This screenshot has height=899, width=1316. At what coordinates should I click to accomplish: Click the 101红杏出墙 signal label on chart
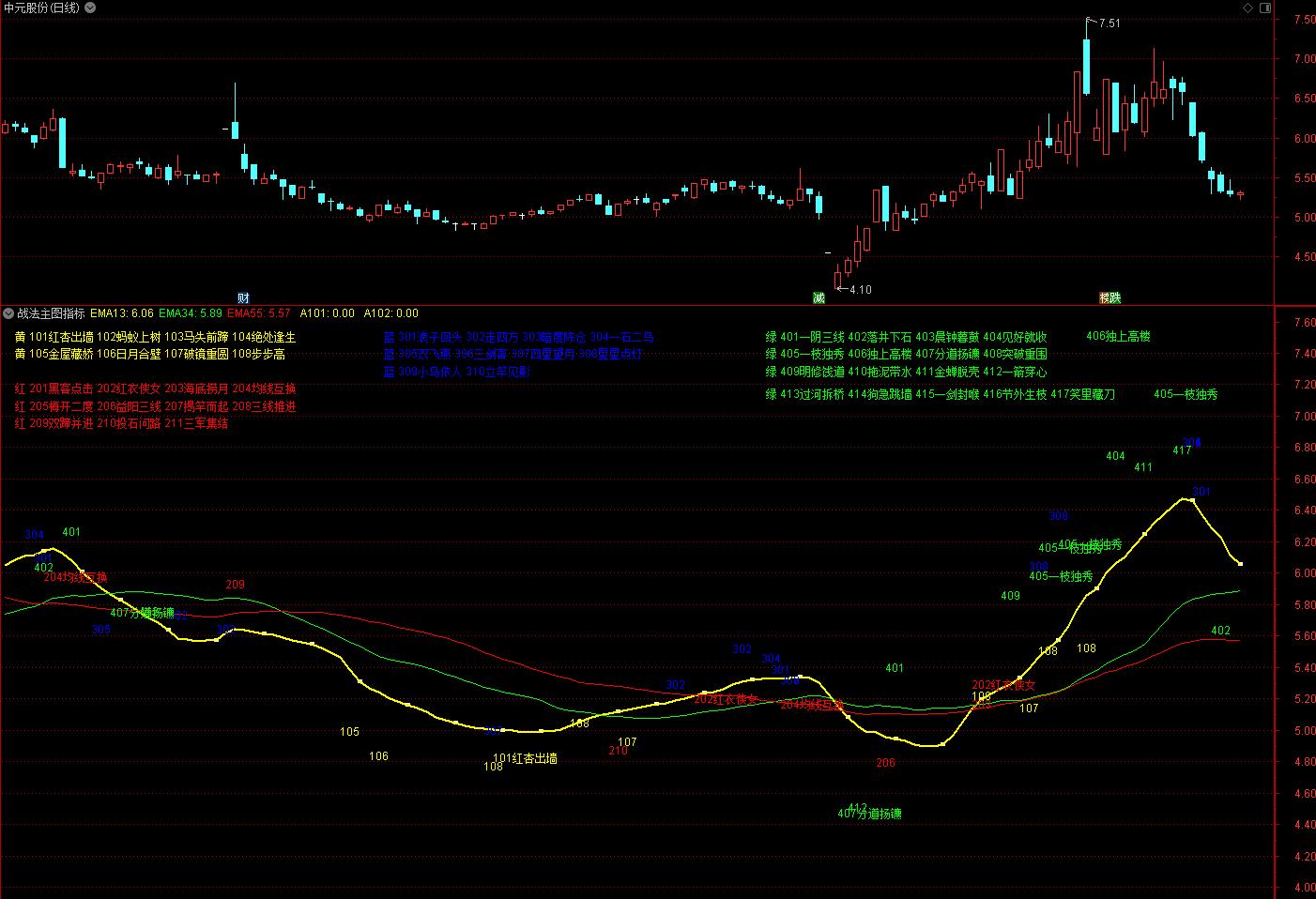click(525, 758)
